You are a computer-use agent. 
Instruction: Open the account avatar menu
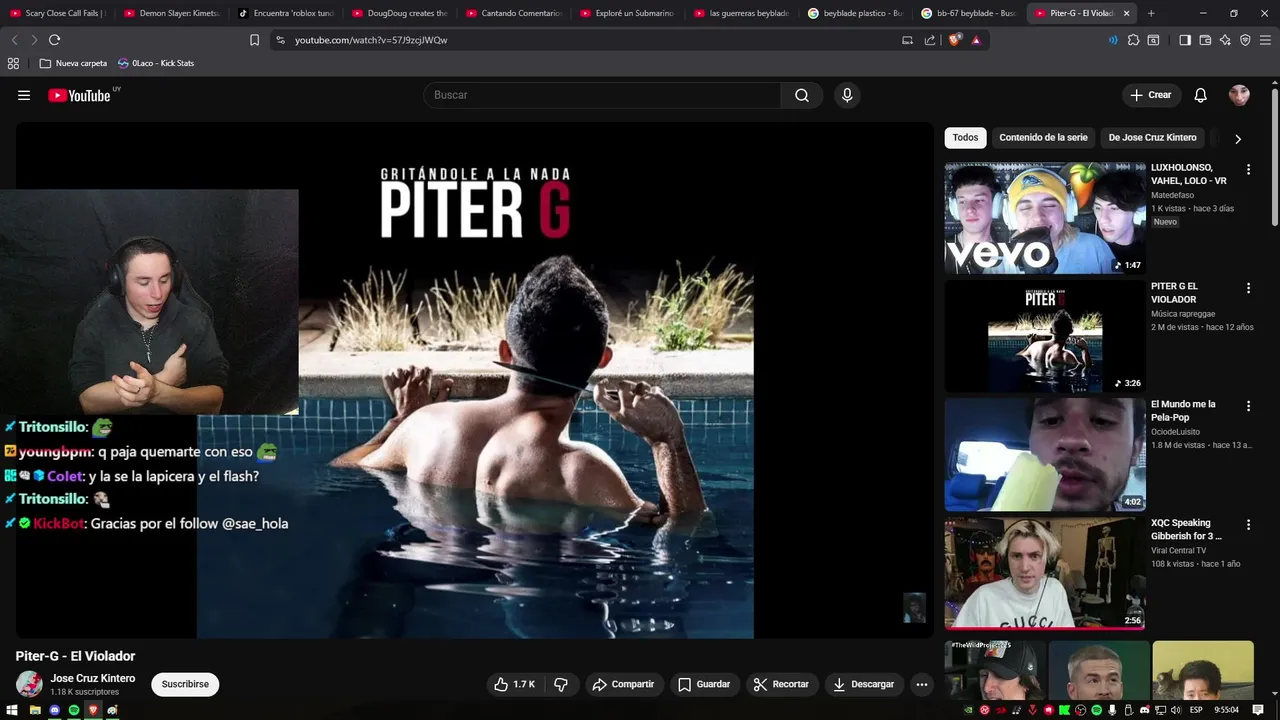1239,95
